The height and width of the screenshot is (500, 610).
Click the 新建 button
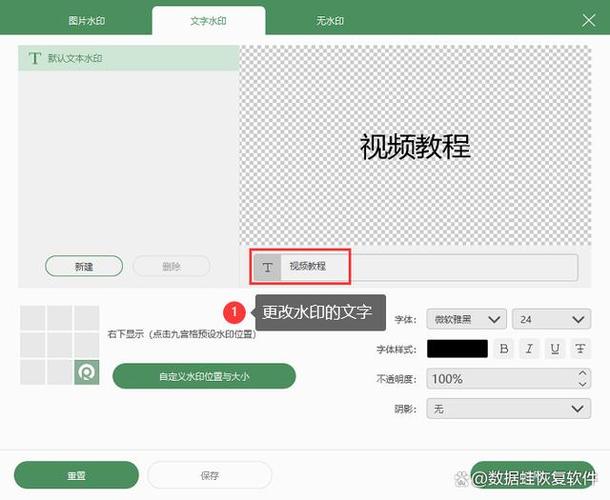(x=84, y=266)
